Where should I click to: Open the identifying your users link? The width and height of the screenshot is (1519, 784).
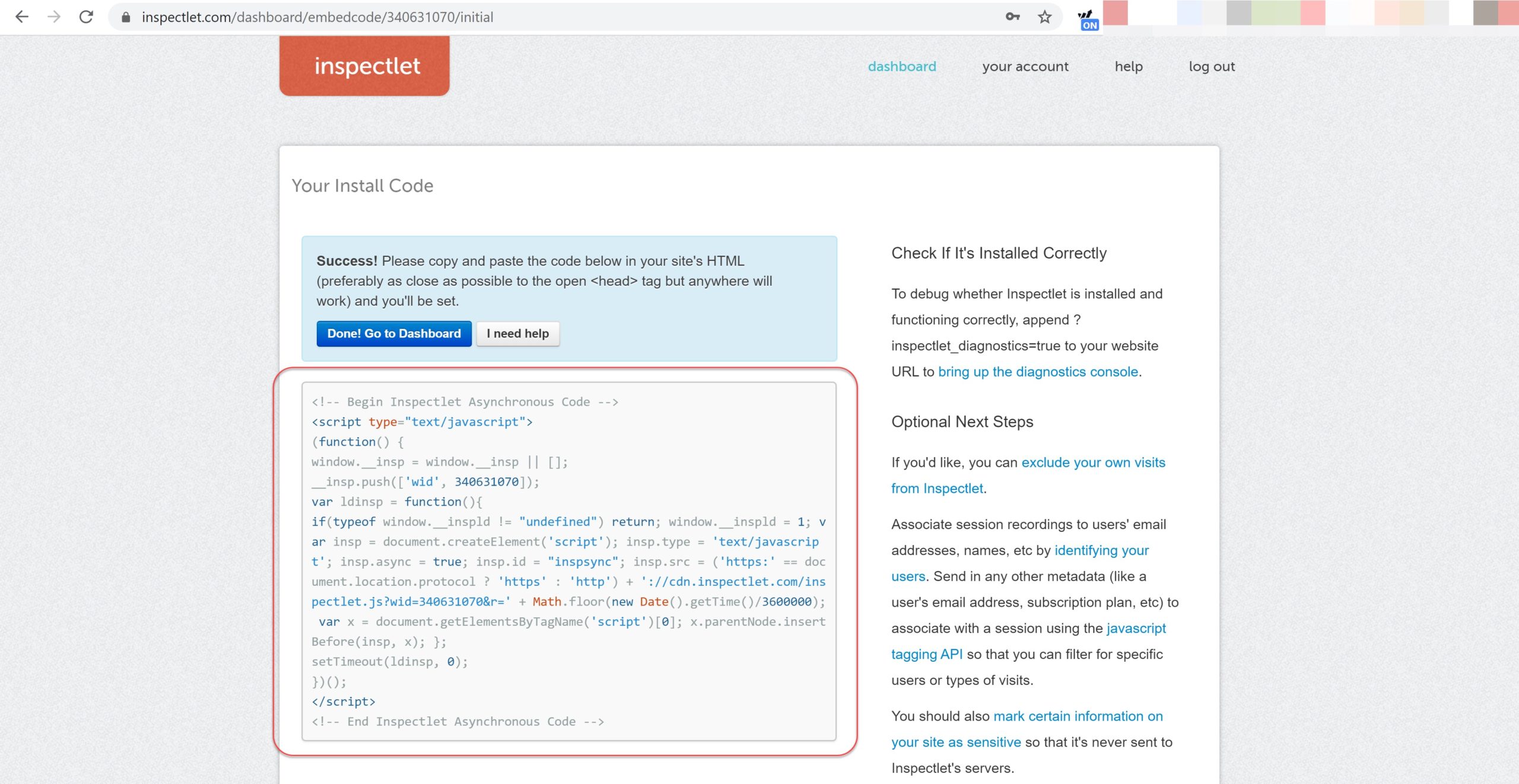click(1101, 550)
